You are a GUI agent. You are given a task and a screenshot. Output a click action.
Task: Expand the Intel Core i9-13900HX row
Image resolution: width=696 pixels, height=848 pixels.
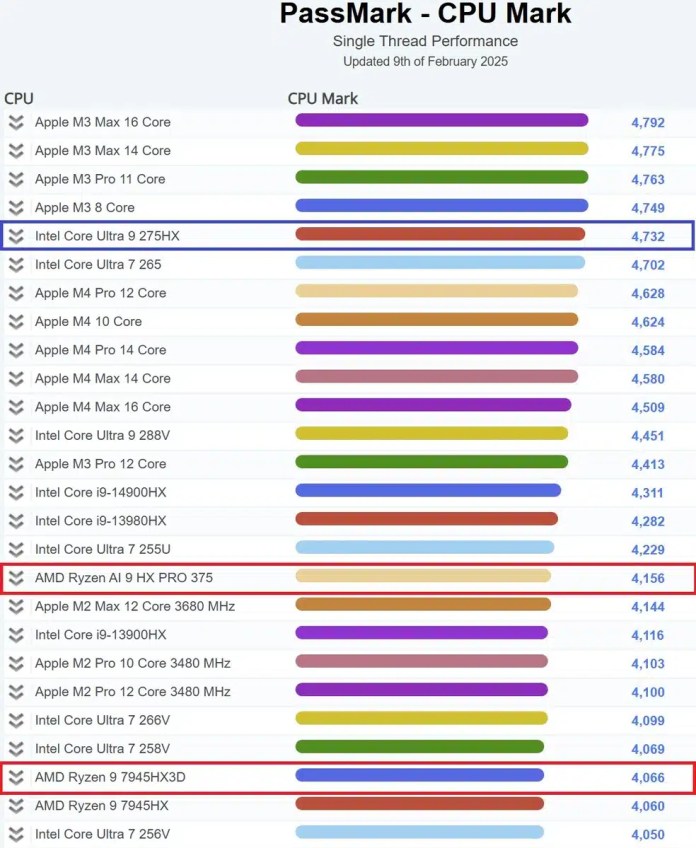[x=16, y=635]
